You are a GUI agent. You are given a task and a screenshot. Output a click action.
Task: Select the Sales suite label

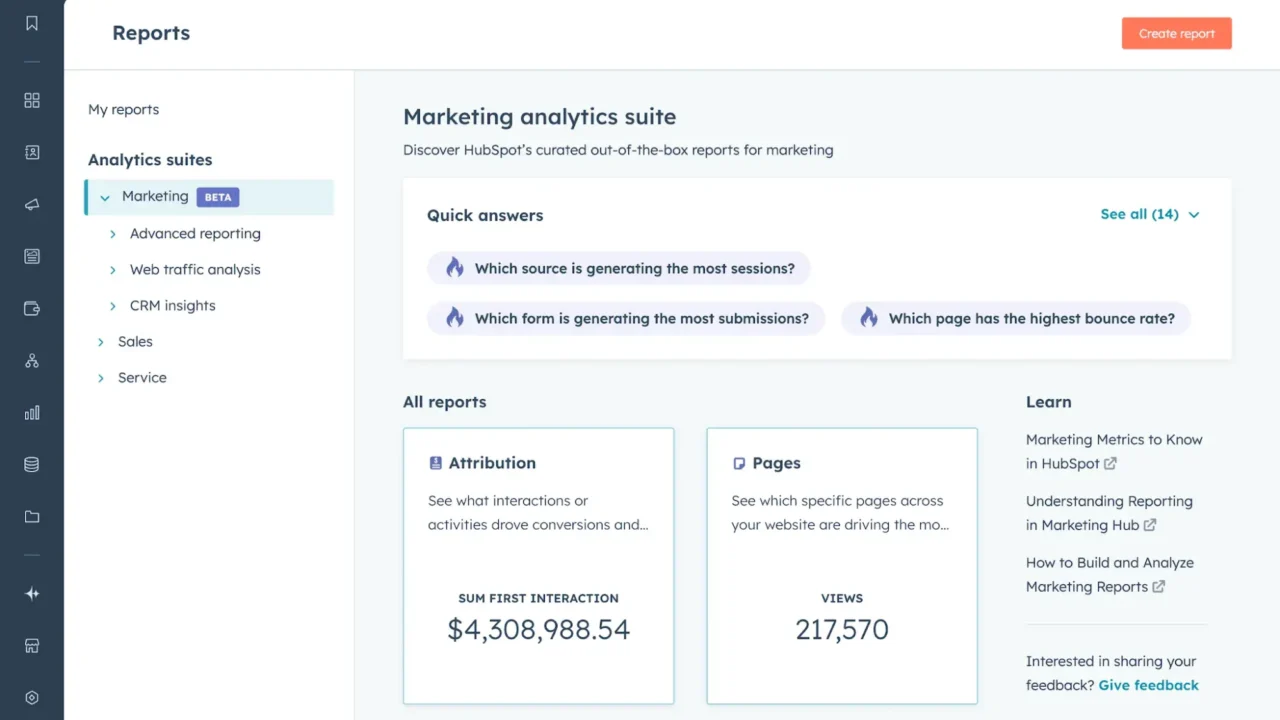(x=135, y=341)
